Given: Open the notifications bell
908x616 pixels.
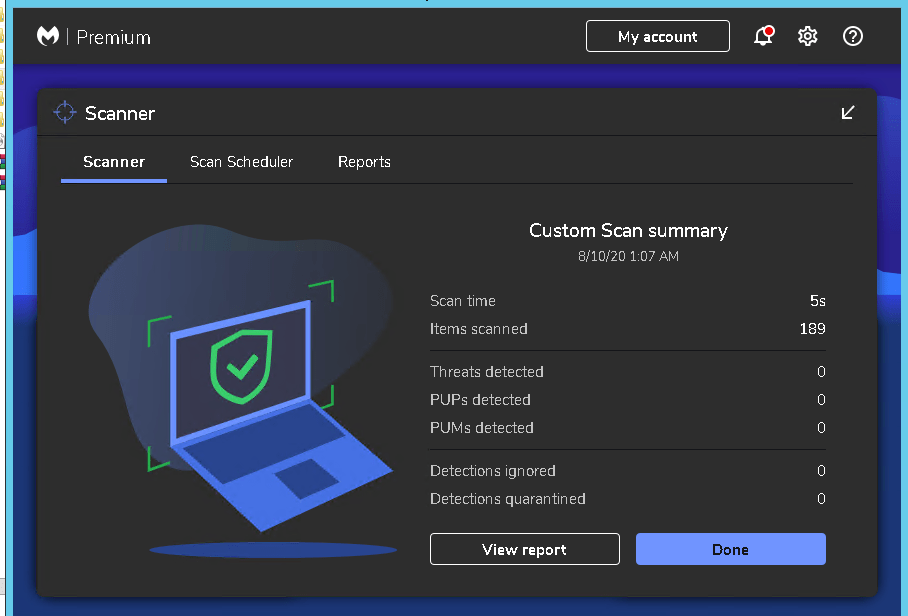Looking at the screenshot, I should coord(763,37).
